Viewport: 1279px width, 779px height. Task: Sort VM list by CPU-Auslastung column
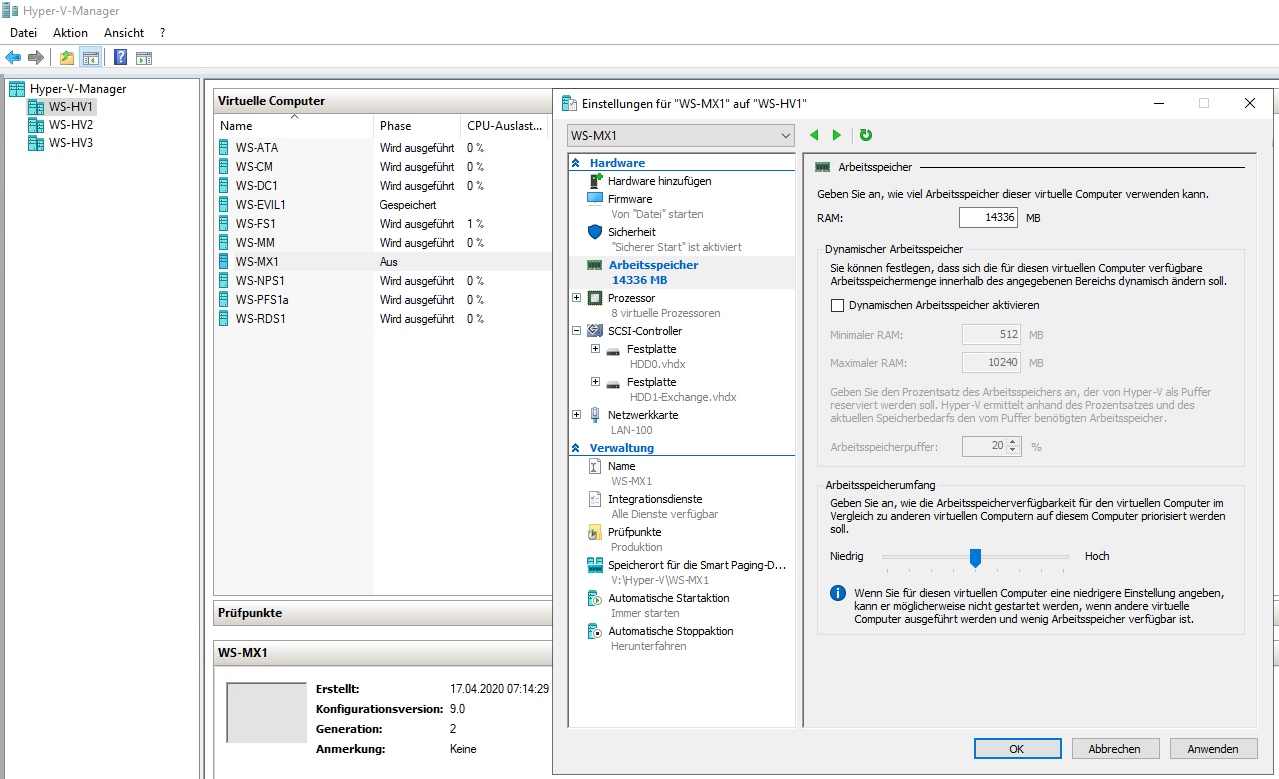(506, 126)
